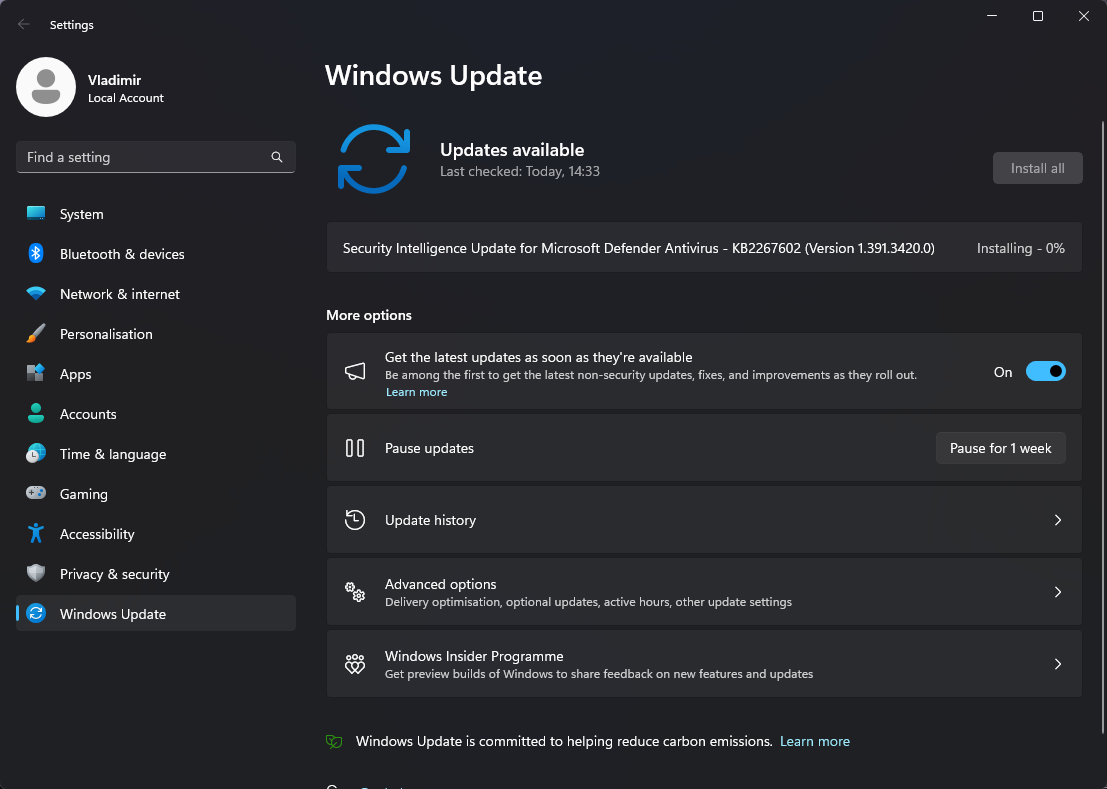Open Learn more about carbon emissions
This screenshot has width=1107, height=789.
click(x=814, y=741)
